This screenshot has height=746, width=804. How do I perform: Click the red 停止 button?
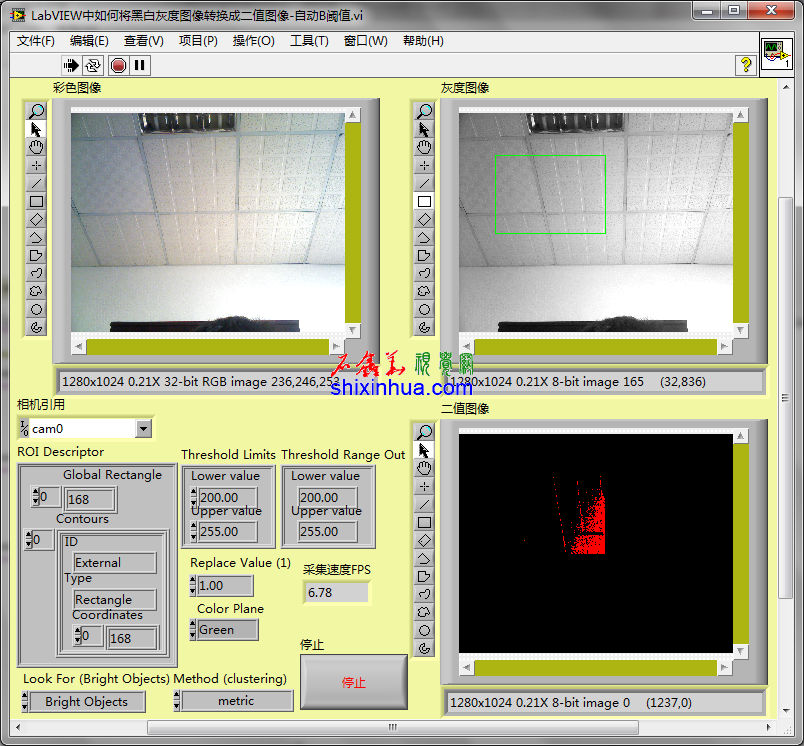[x=354, y=682]
